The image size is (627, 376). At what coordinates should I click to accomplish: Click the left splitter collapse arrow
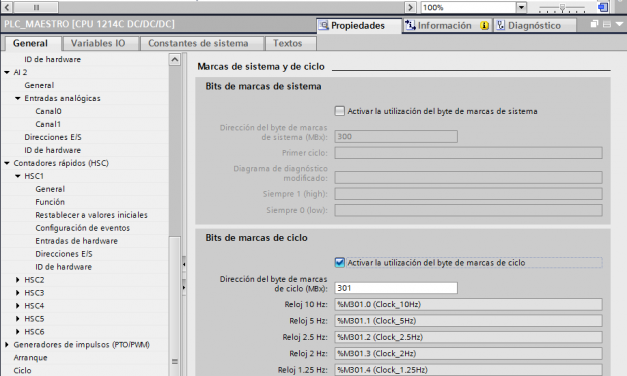(184, 264)
